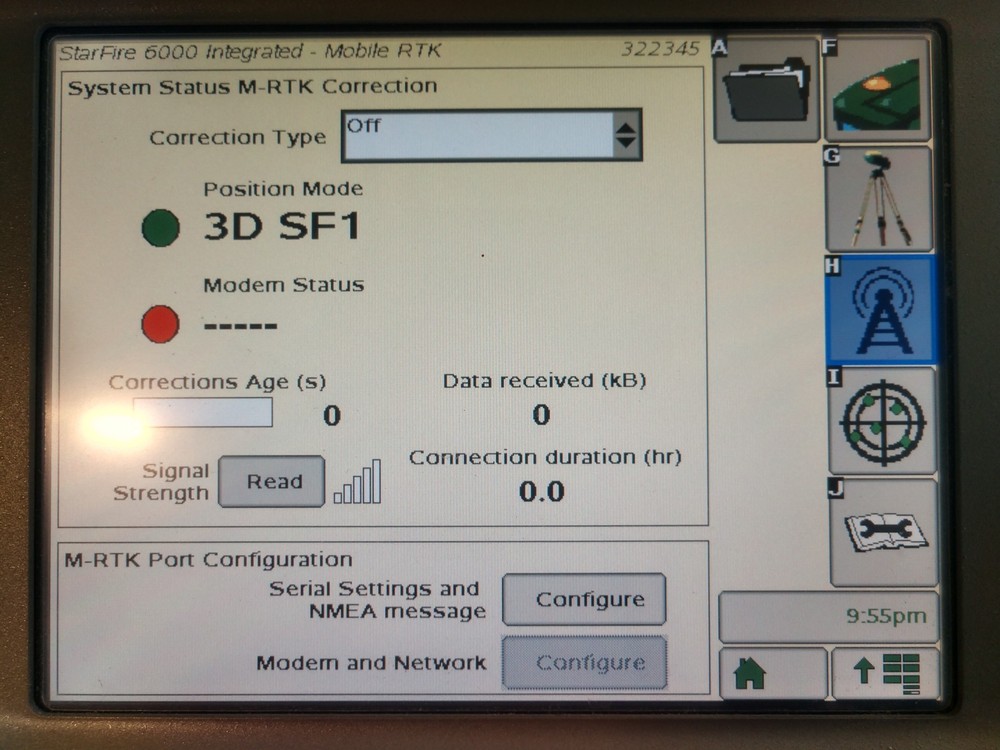This screenshot has width=1000, height=750.
Task: Click the System Status M-RTK Correction heading
Action: point(253,86)
